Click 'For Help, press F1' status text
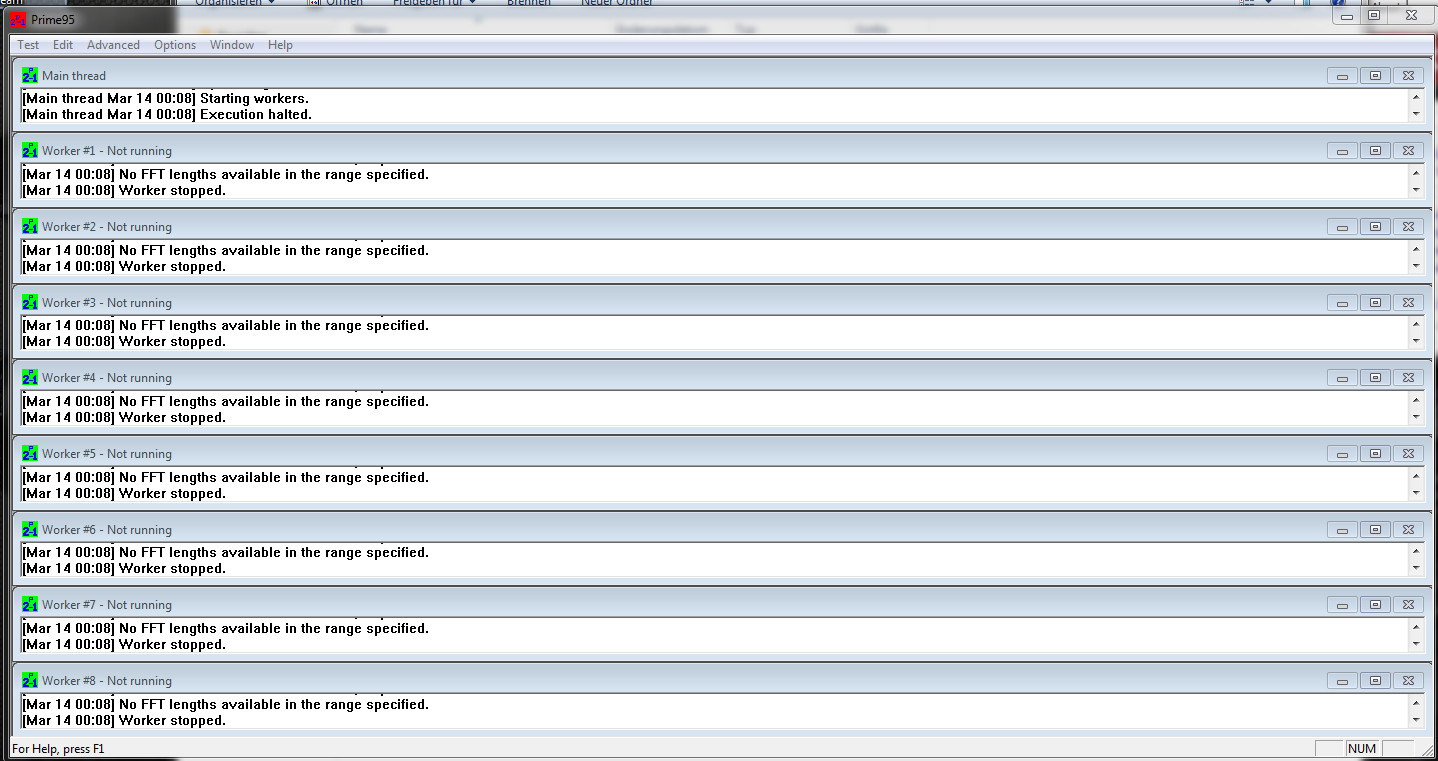 coord(58,749)
